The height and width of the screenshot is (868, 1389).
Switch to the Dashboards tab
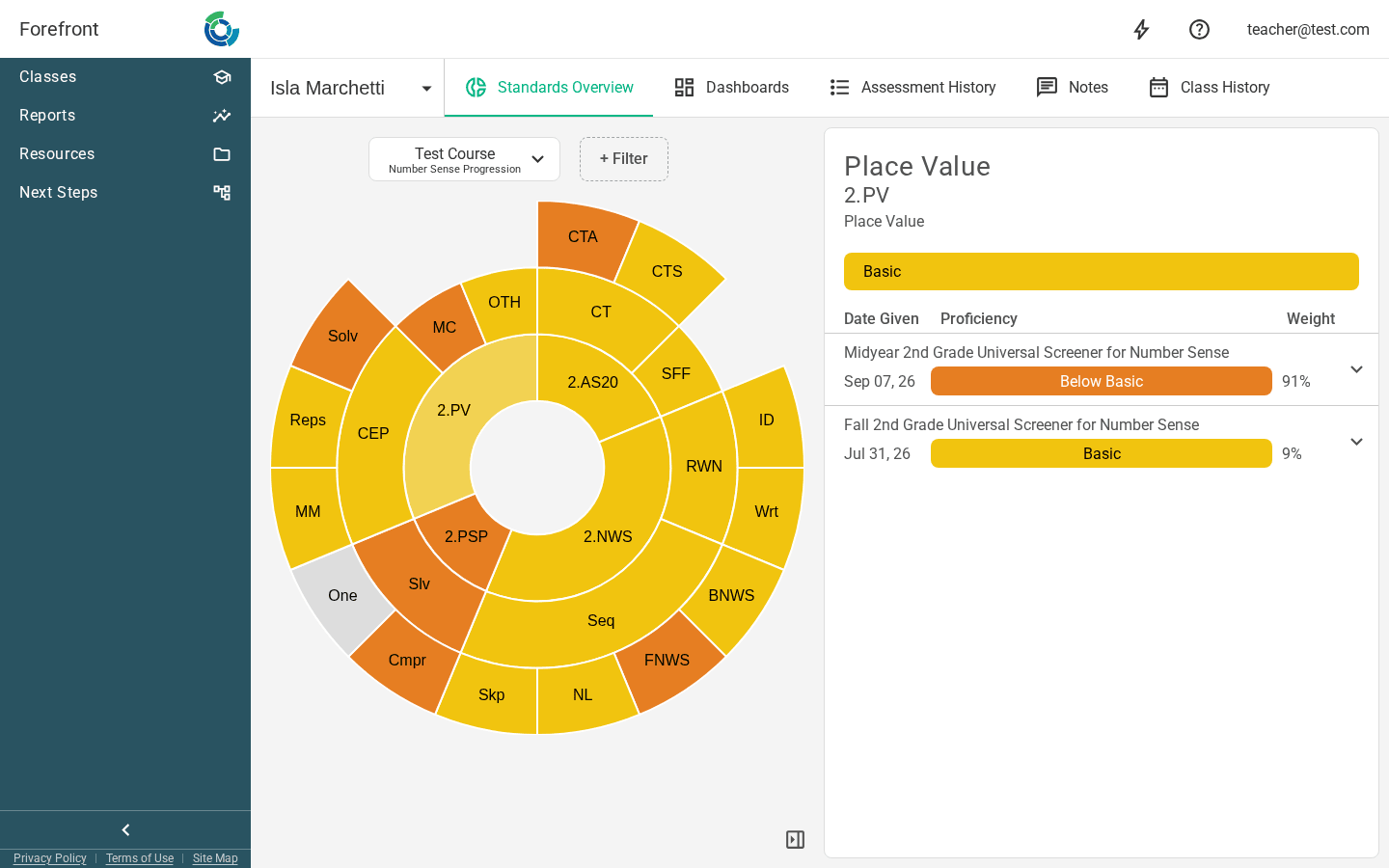click(x=731, y=88)
